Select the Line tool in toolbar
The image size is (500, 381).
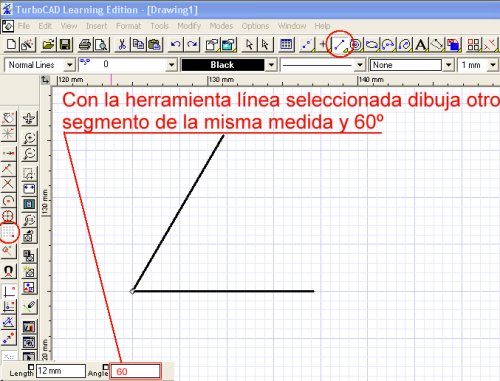[x=340, y=44]
